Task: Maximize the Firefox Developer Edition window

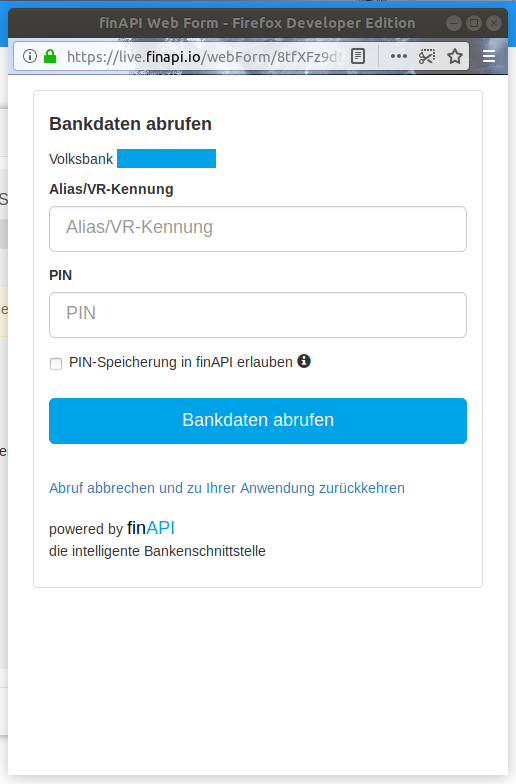Action: tap(474, 23)
